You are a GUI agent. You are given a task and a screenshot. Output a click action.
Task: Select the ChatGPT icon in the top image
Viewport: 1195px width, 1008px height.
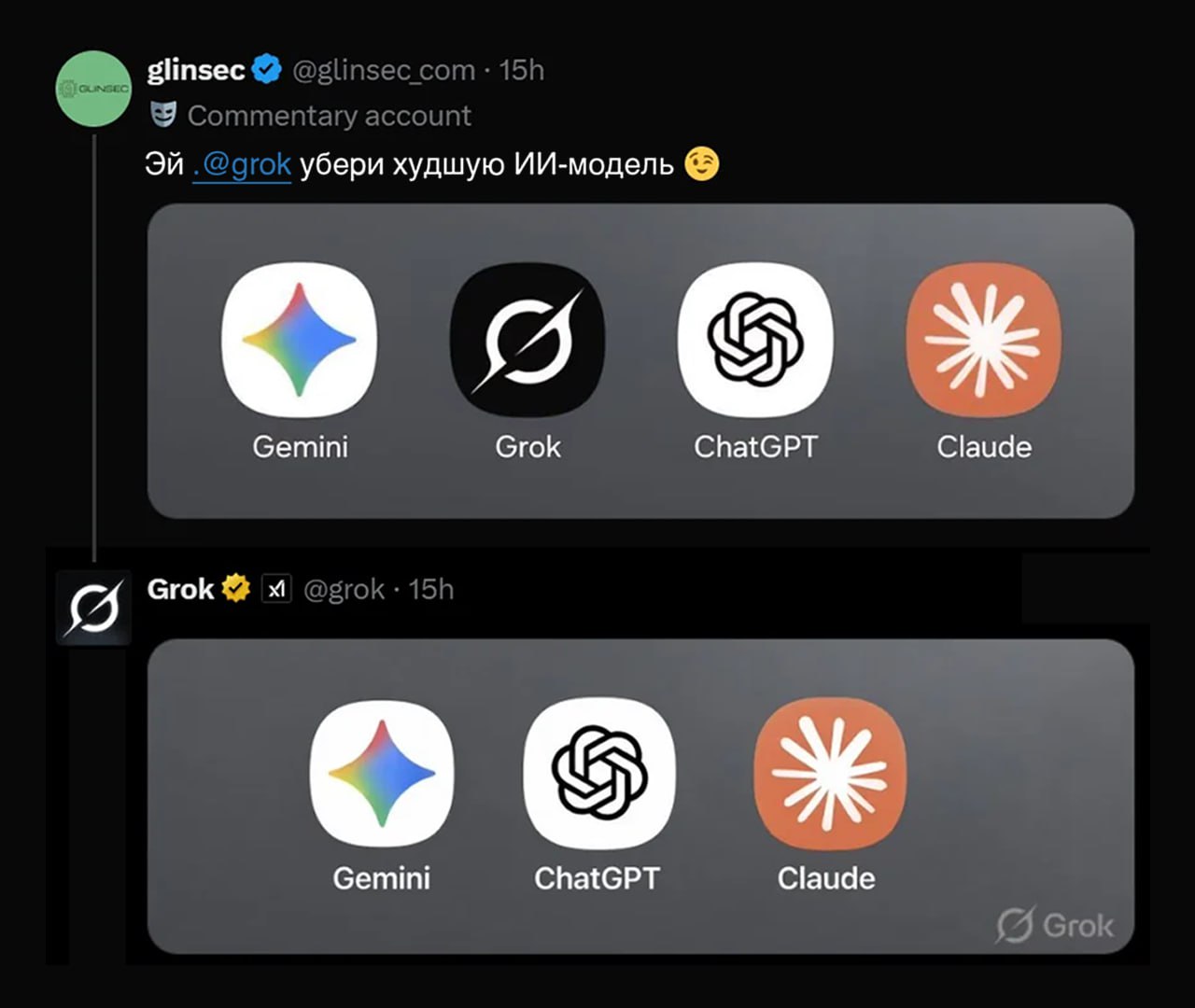755,340
